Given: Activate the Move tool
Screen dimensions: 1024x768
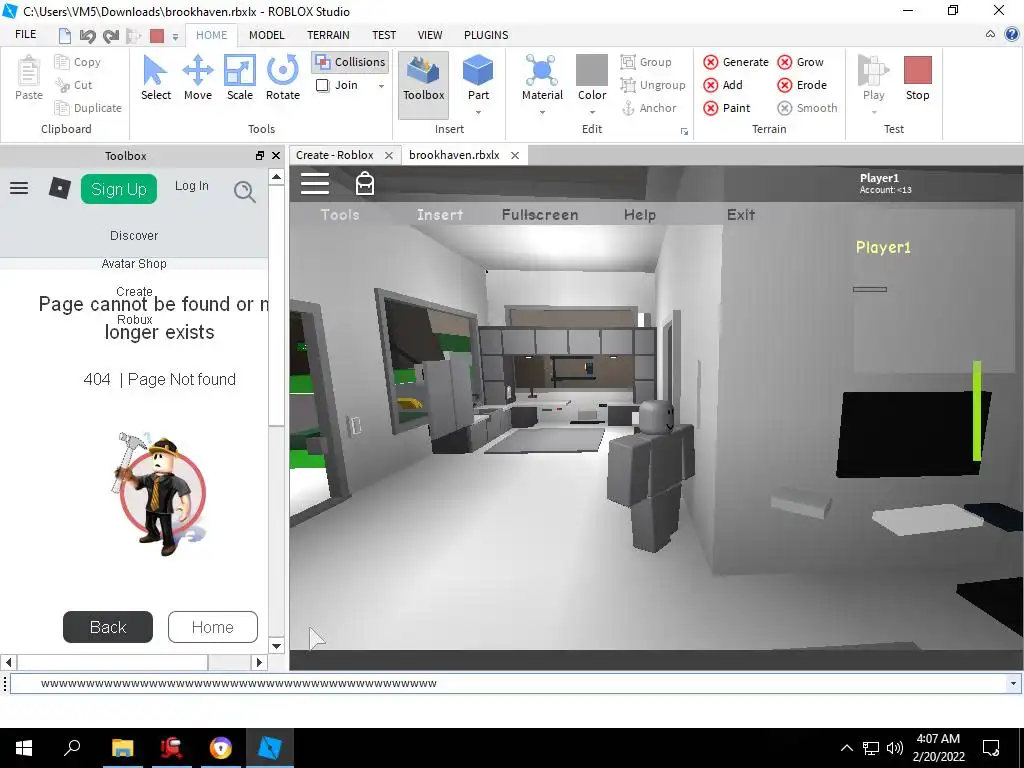Looking at the screenshot, I should coord(197,78).
